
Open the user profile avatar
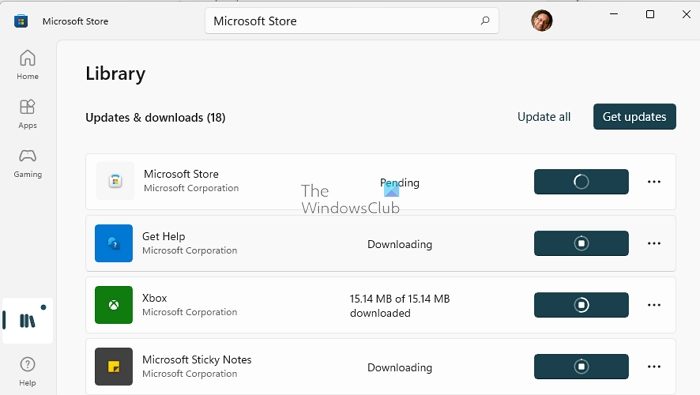click(x=542, y=21)
